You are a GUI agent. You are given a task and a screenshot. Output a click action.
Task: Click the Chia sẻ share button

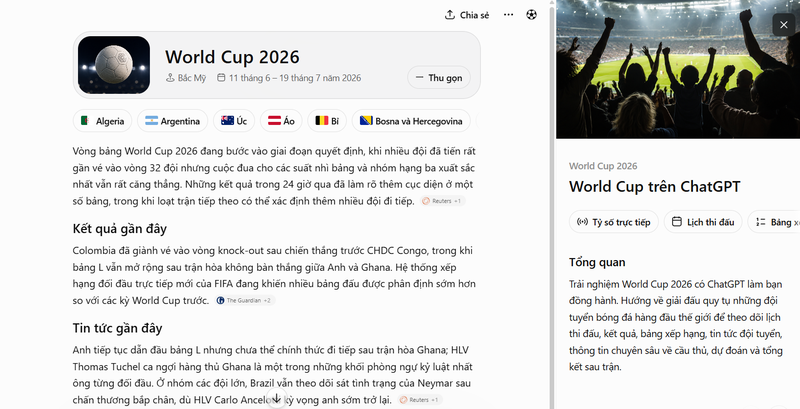[467, 15]
